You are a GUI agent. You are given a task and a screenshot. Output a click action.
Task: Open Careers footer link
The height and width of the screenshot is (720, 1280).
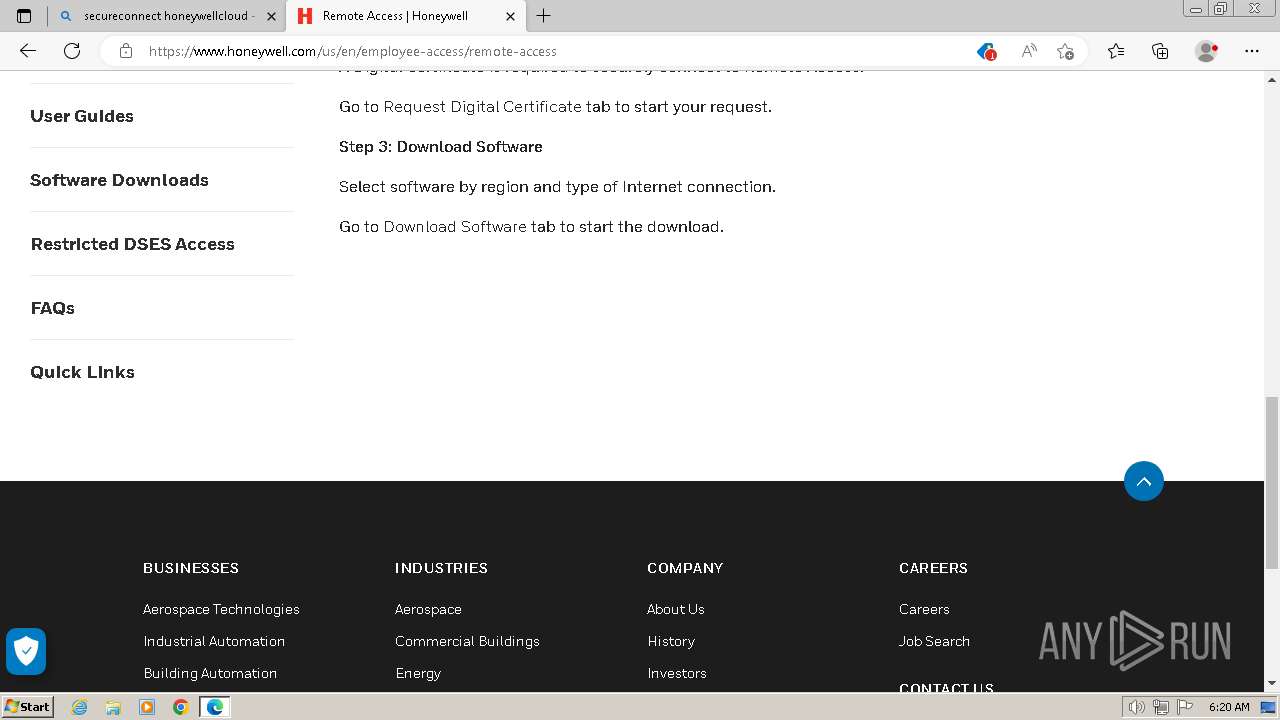pos(924,609)
